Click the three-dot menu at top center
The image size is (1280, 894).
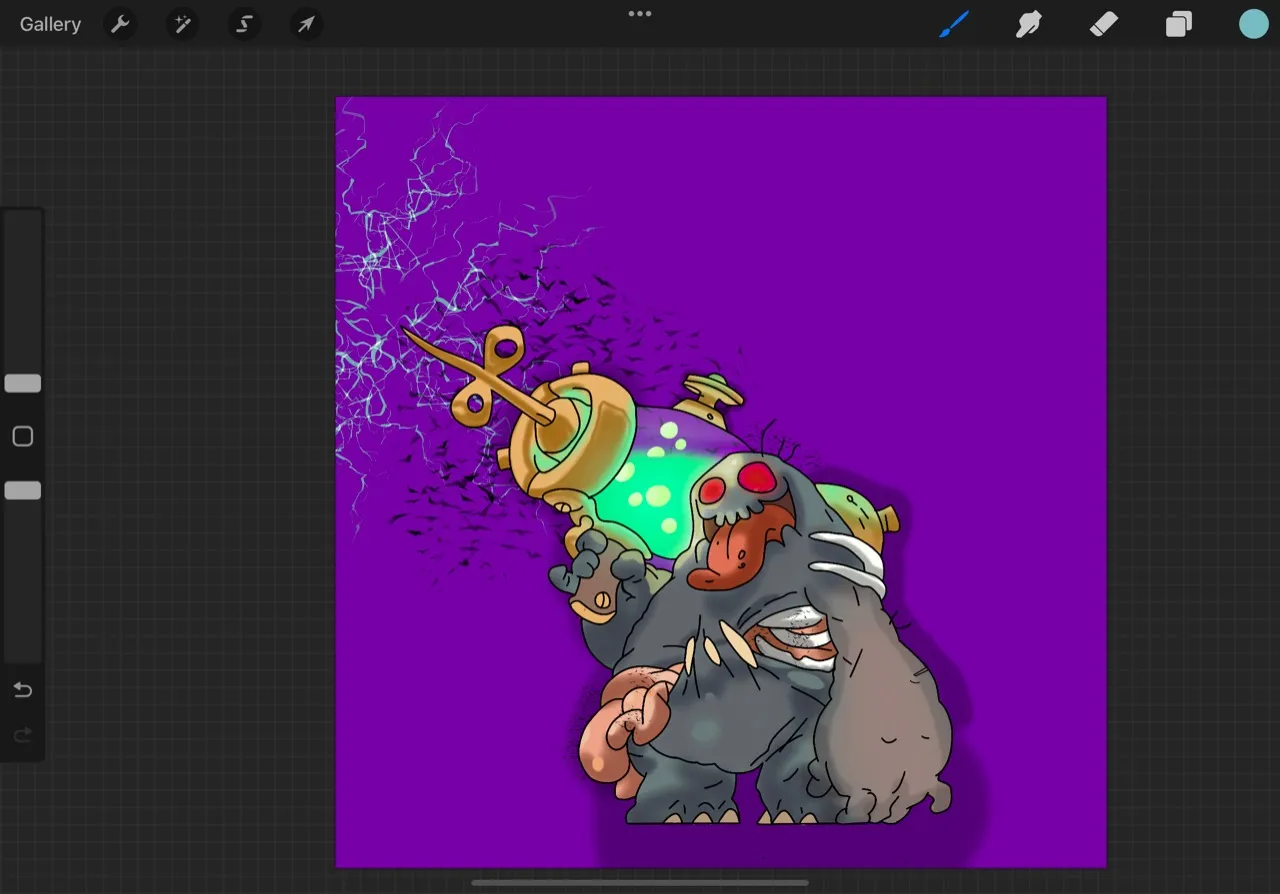point(640,14)
